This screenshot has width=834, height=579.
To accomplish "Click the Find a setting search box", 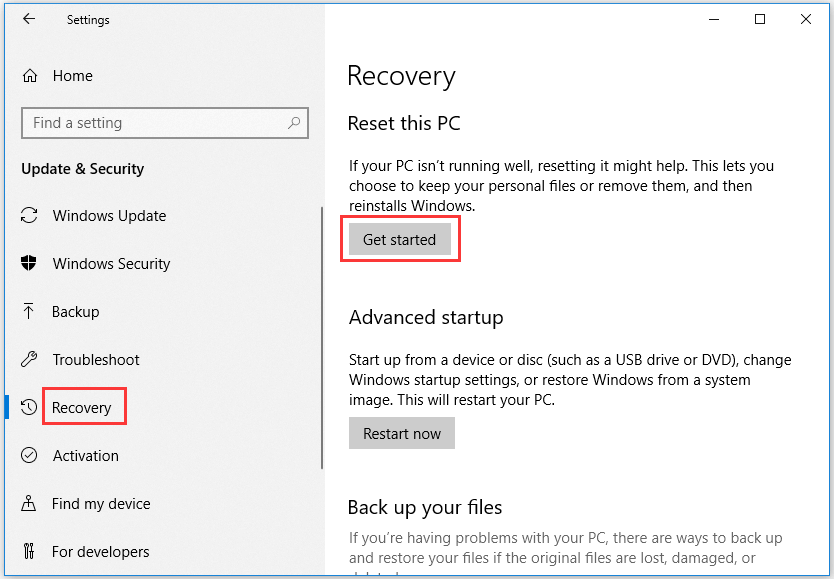I will (x=165, y=123).
